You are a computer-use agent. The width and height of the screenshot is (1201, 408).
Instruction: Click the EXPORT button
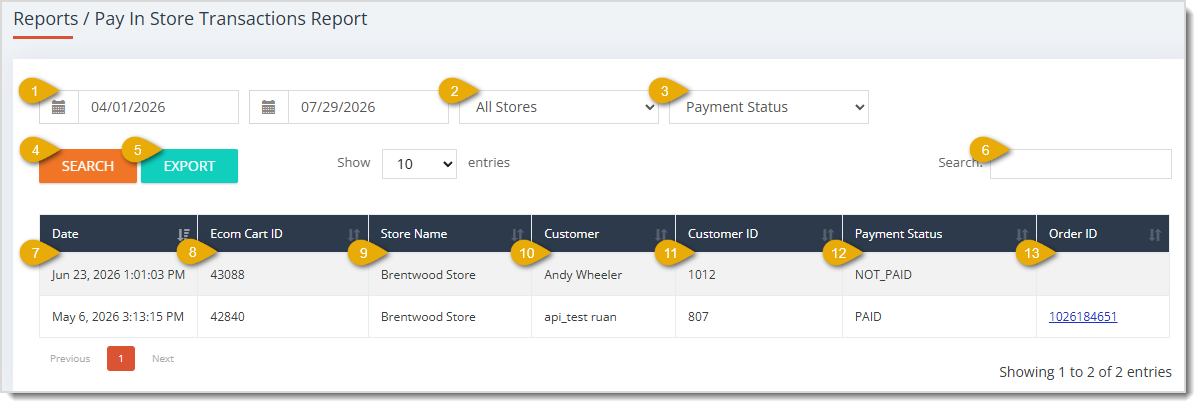click(x=189, y=166)
